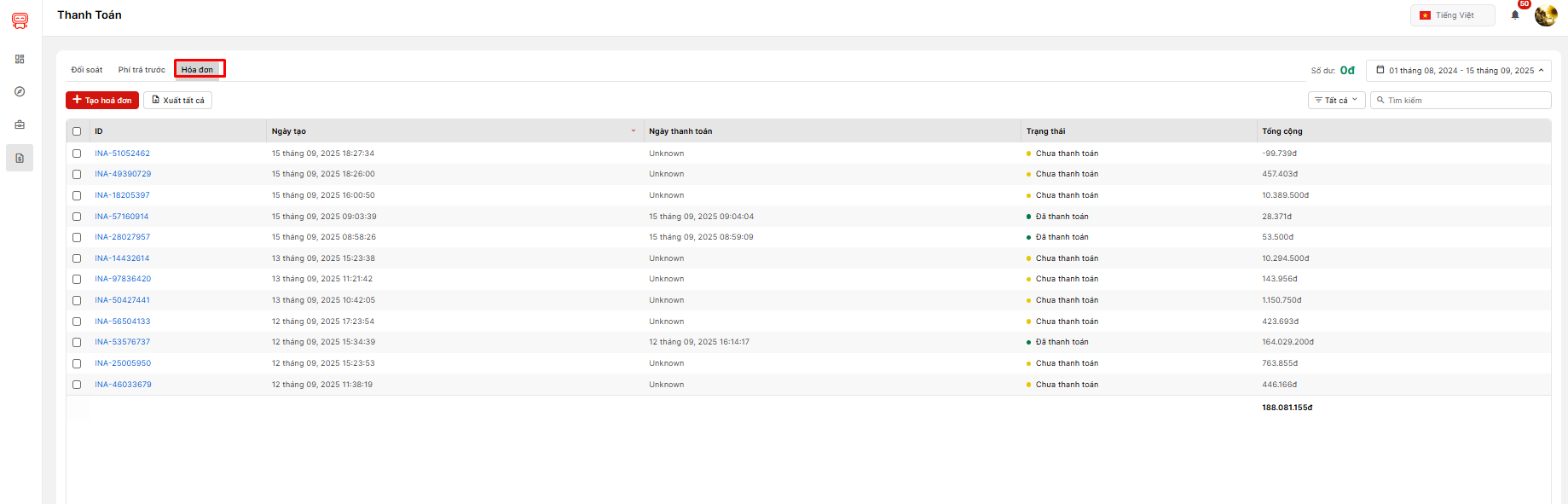Expand the Tất cả filter dropdown
The image size is (1568, 504).
(1336, 101)
